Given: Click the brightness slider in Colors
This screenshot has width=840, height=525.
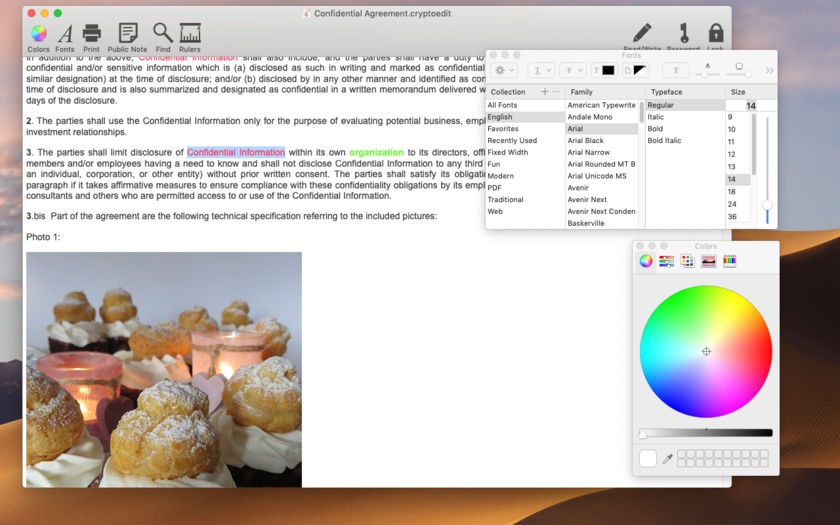Looking at the screenshot, I should 706,433.
